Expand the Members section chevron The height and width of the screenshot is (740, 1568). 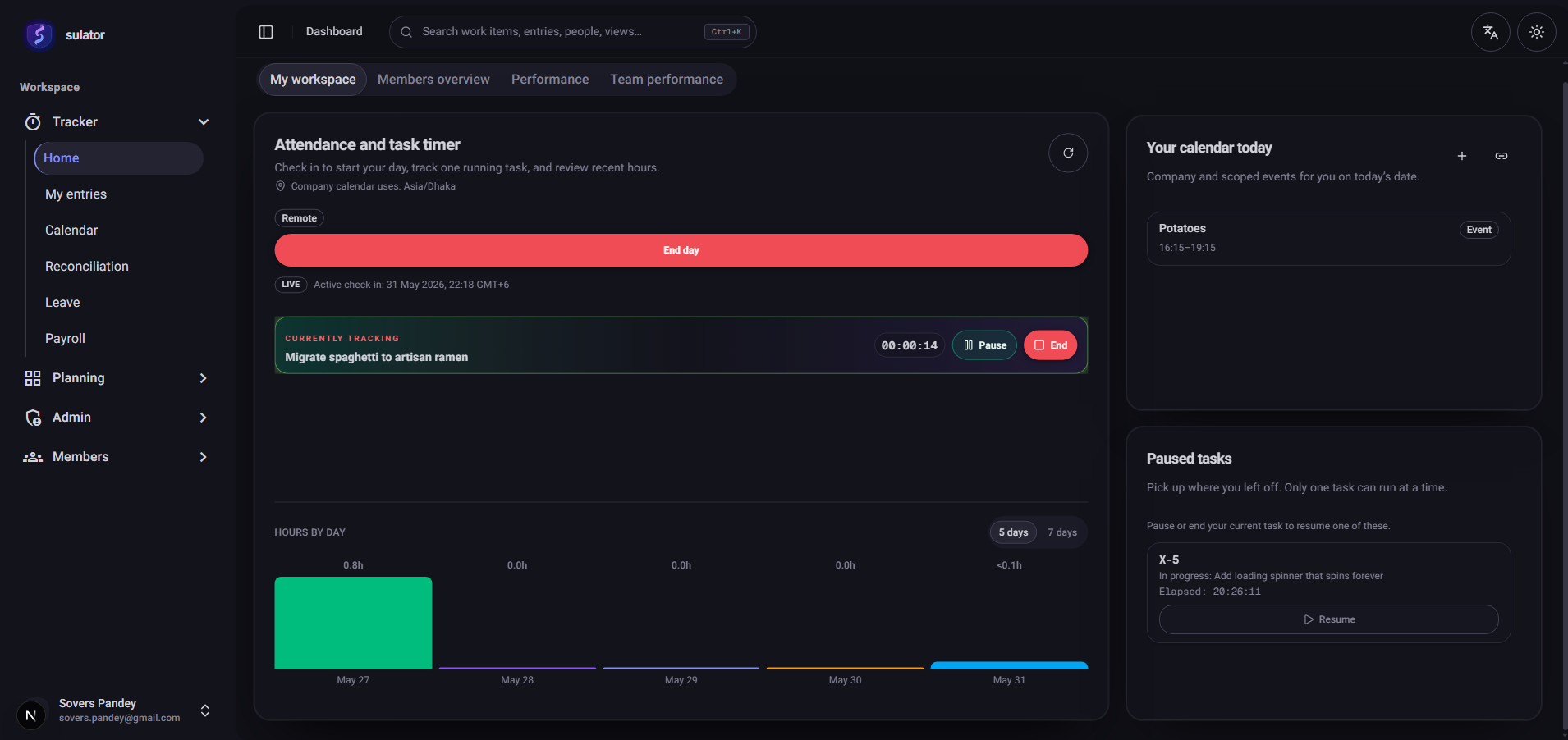(x=204, y=457)
